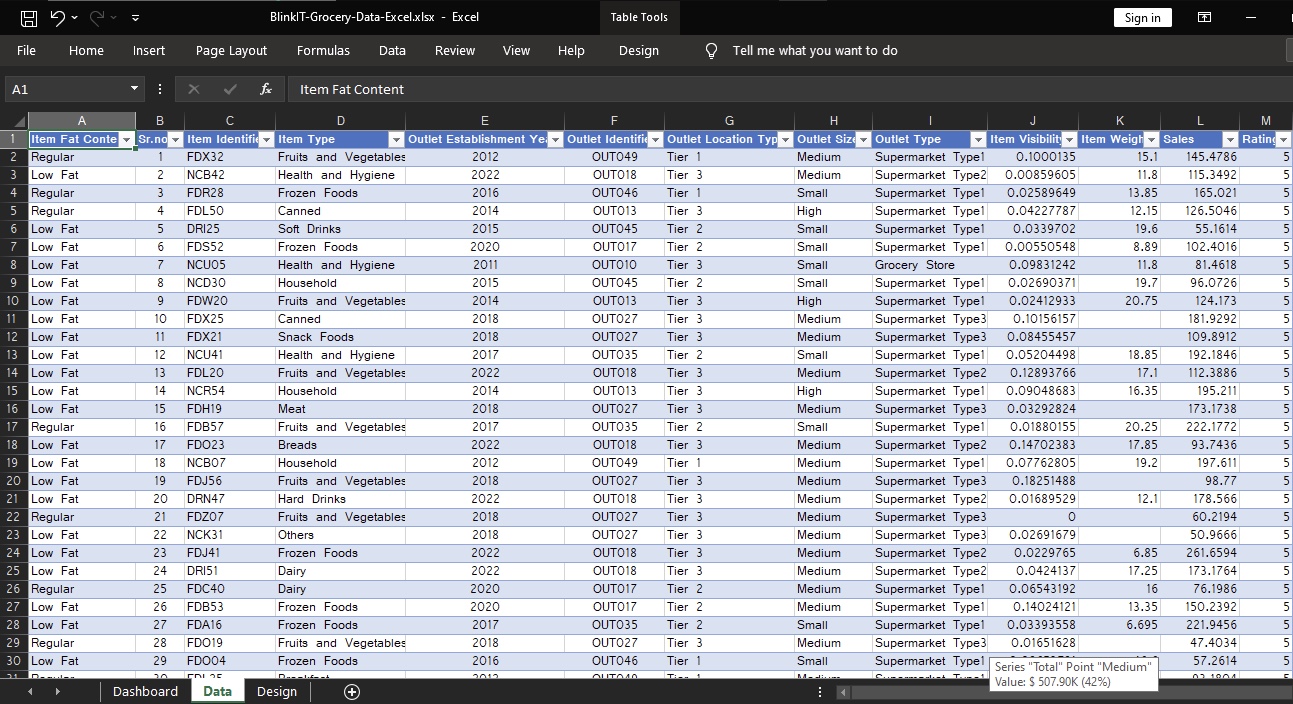
Task: Add a new sheet with plus icon
Action: (351, 692)
